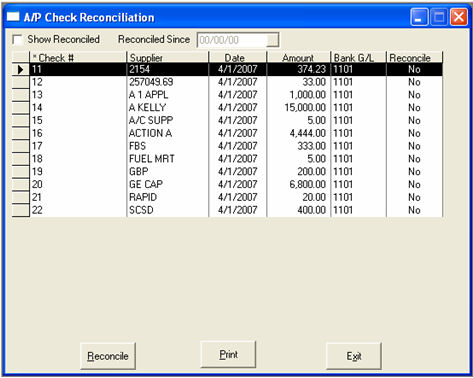Click amount 4,444.00 cell
The height and width of the screenshot is (378, 473).
(x=299, y=133)
